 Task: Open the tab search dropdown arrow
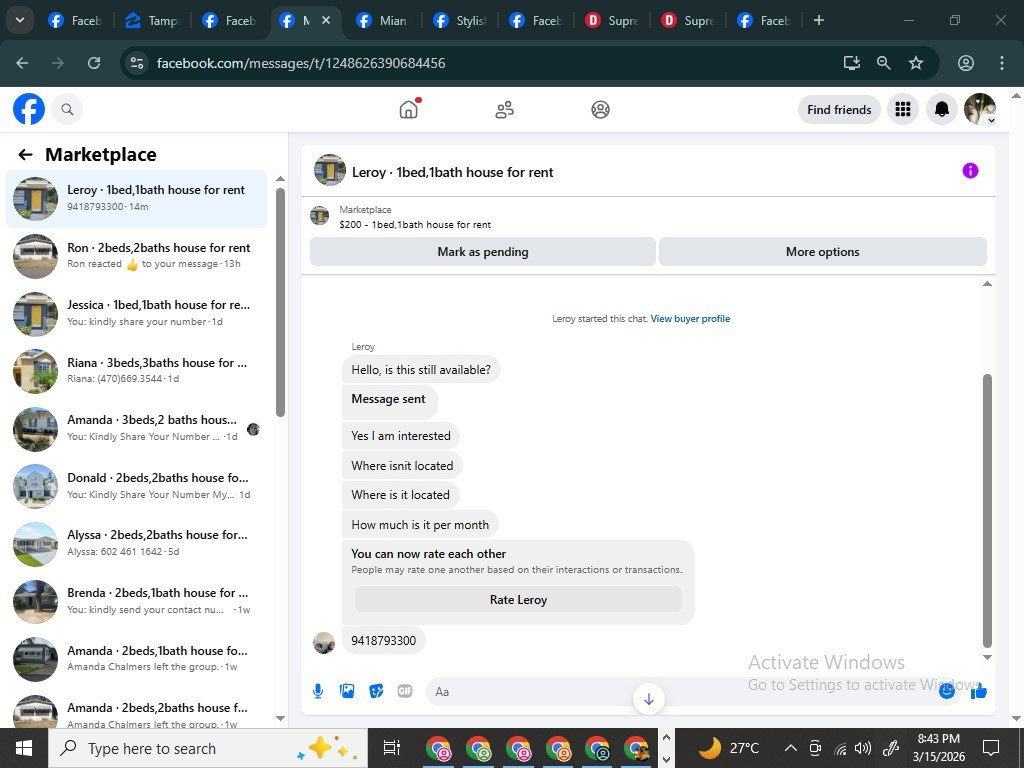pyautogui.click(x=20, y=20)
